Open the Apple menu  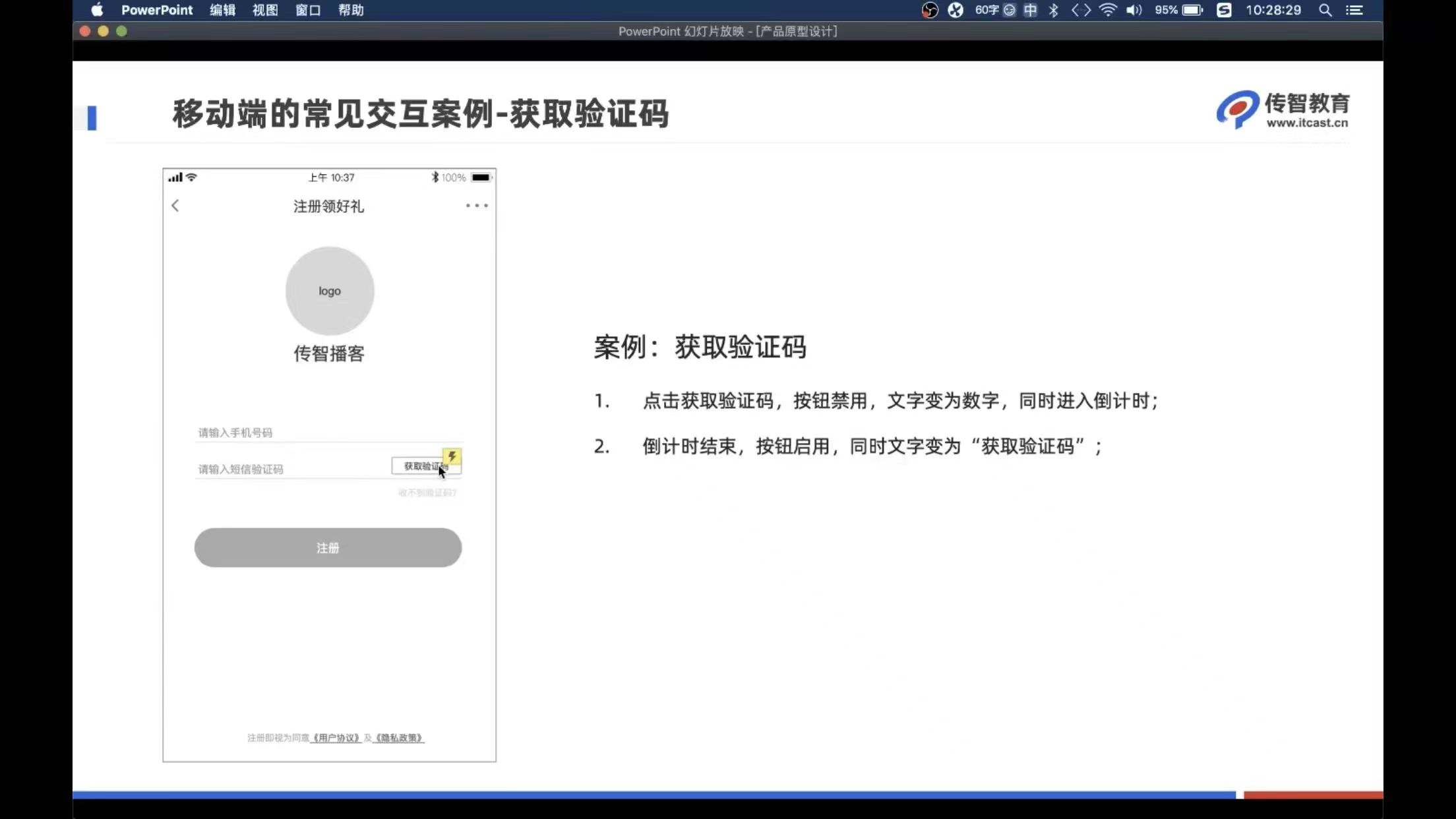point(97,10)
